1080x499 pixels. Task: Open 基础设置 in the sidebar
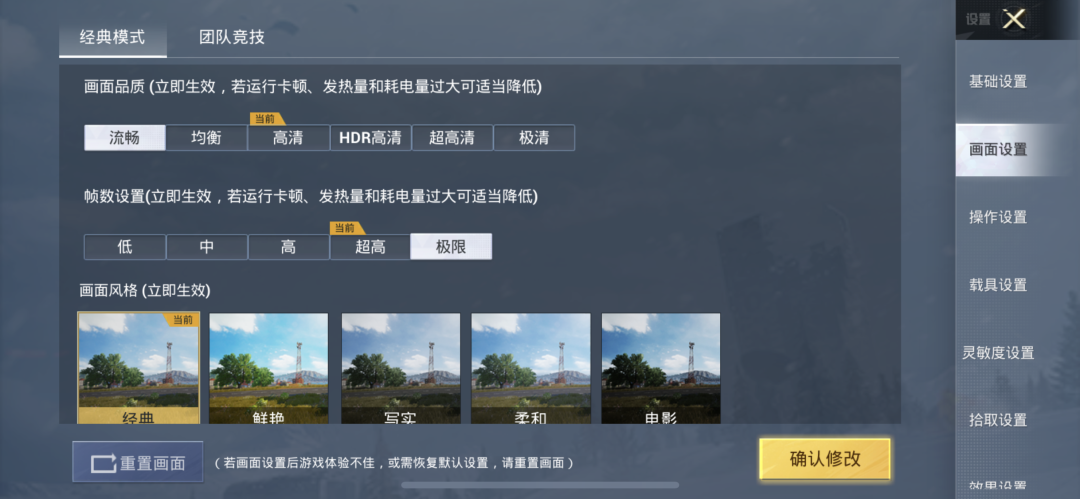coord(998,82)
